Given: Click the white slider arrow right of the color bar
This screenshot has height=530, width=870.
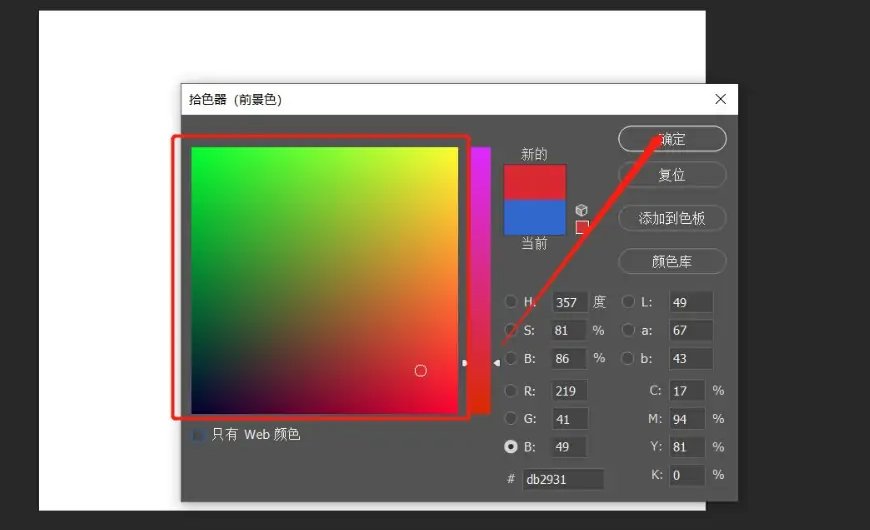Looking at the screenshot, I should 497,363.
